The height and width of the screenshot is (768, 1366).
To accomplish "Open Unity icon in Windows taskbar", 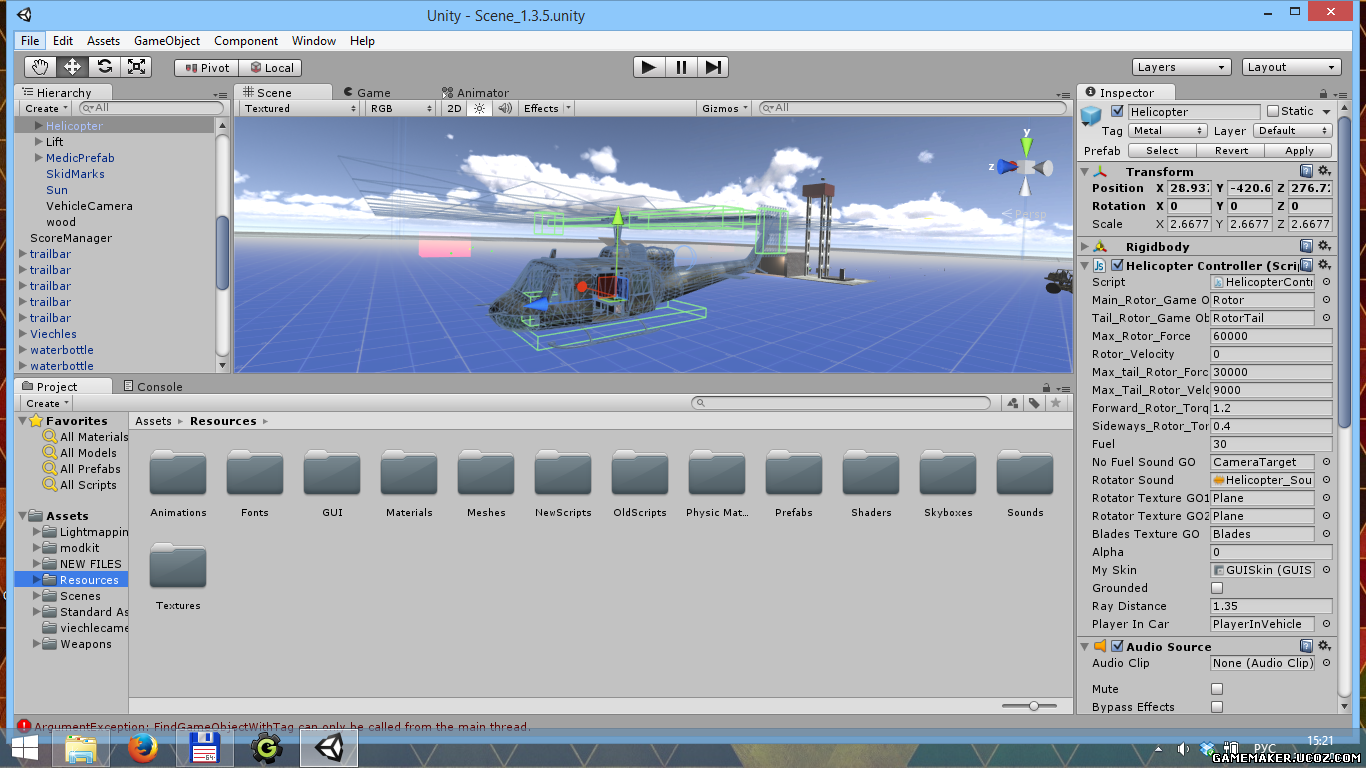I will [x=328, y=746].
